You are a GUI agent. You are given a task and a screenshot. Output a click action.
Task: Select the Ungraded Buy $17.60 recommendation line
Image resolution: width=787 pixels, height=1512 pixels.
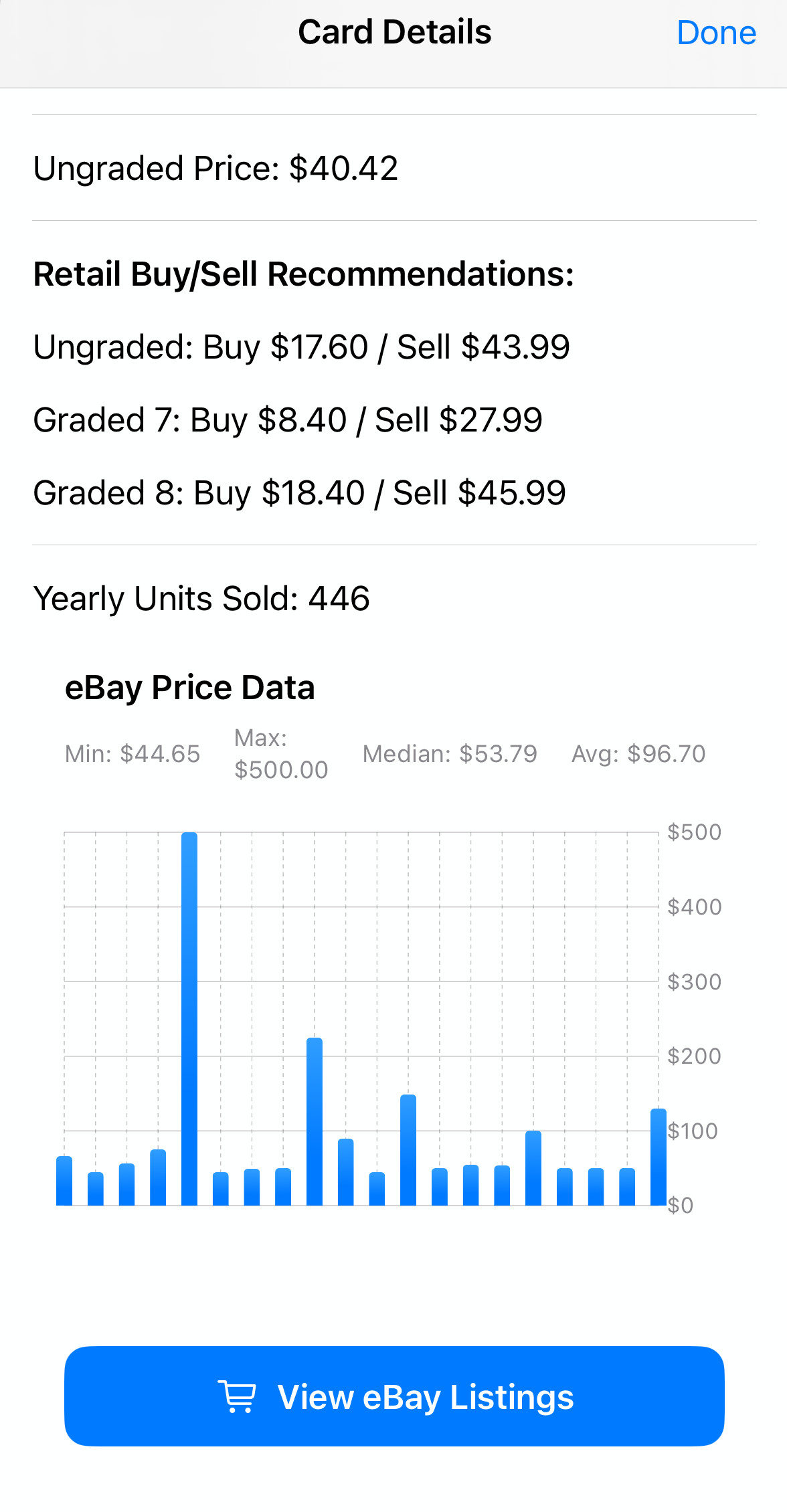301,347
